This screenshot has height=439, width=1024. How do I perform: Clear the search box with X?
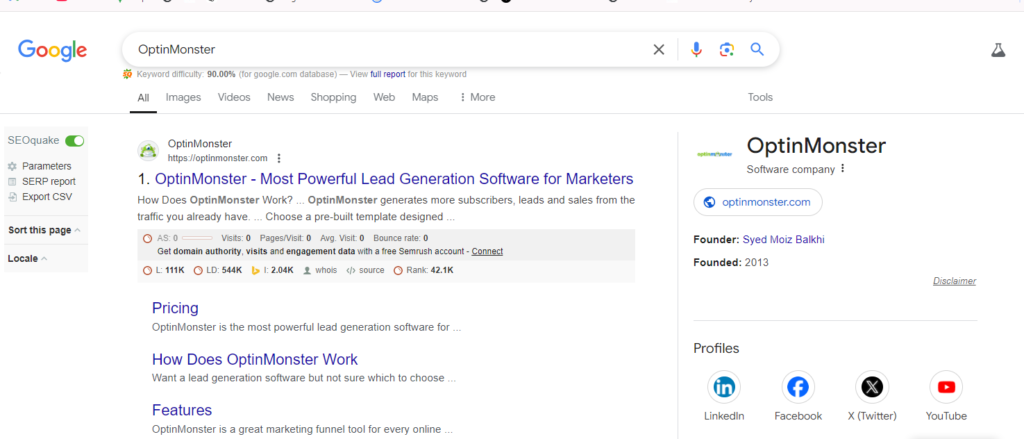[x=659, y=50]
